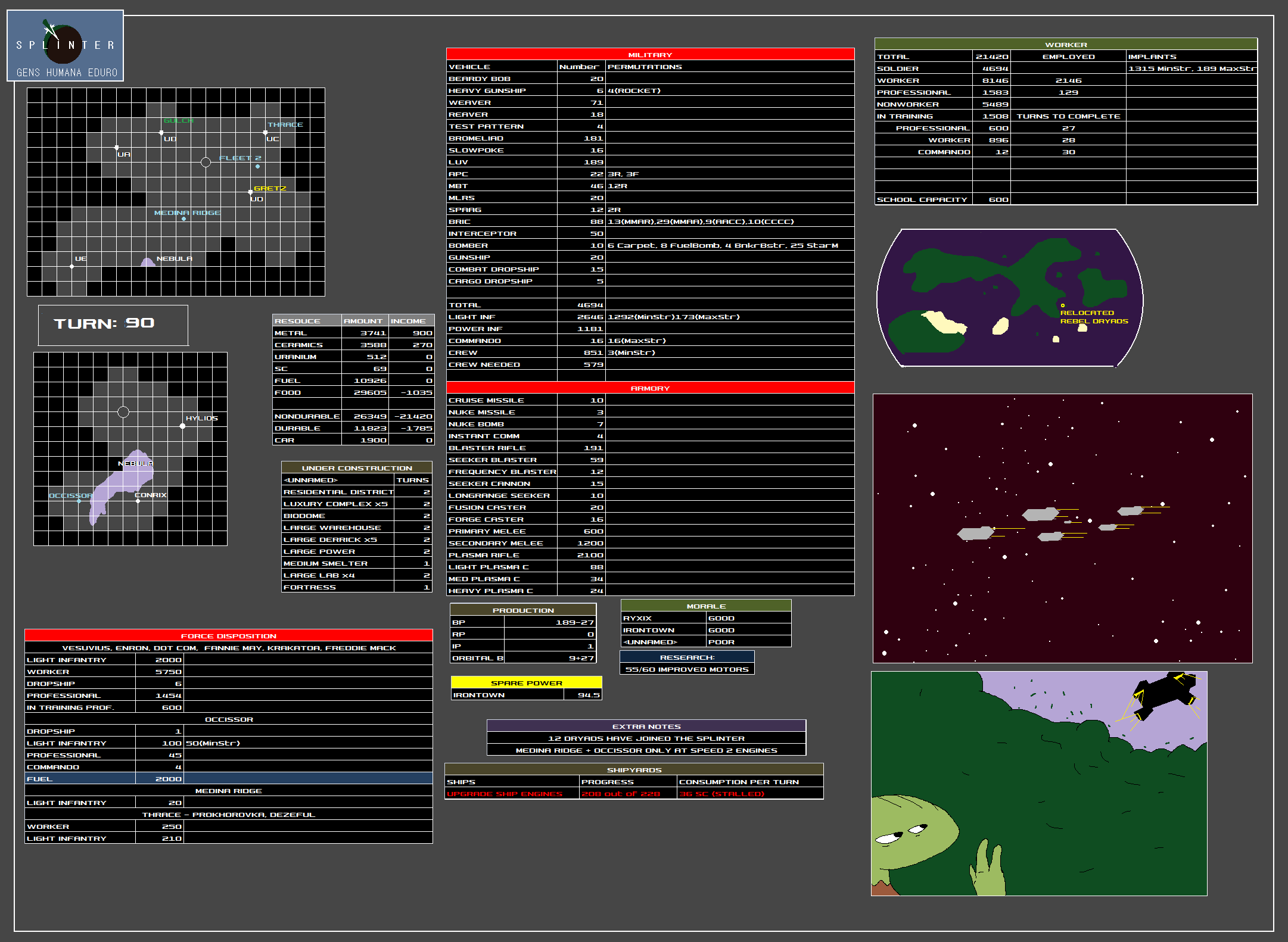
Task: Select the Thrace planet marker on map
Action: coord(265,132)
